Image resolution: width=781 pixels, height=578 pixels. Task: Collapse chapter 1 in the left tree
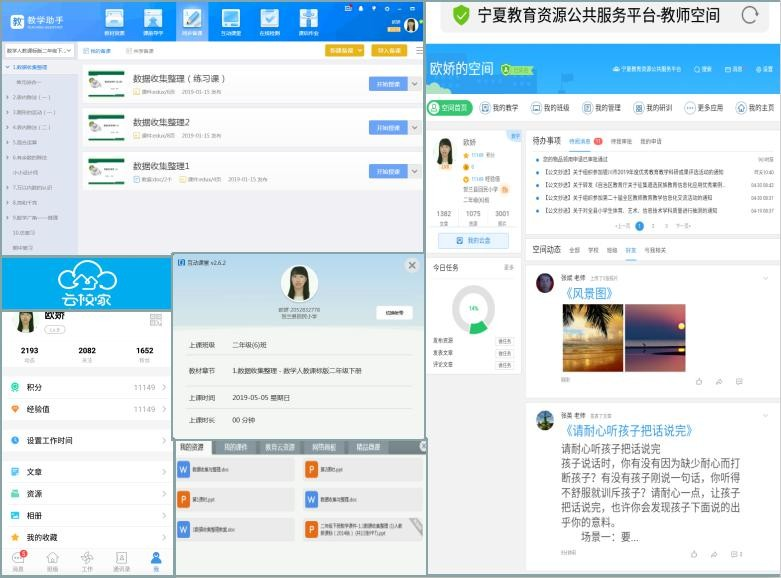coord(7,67)
